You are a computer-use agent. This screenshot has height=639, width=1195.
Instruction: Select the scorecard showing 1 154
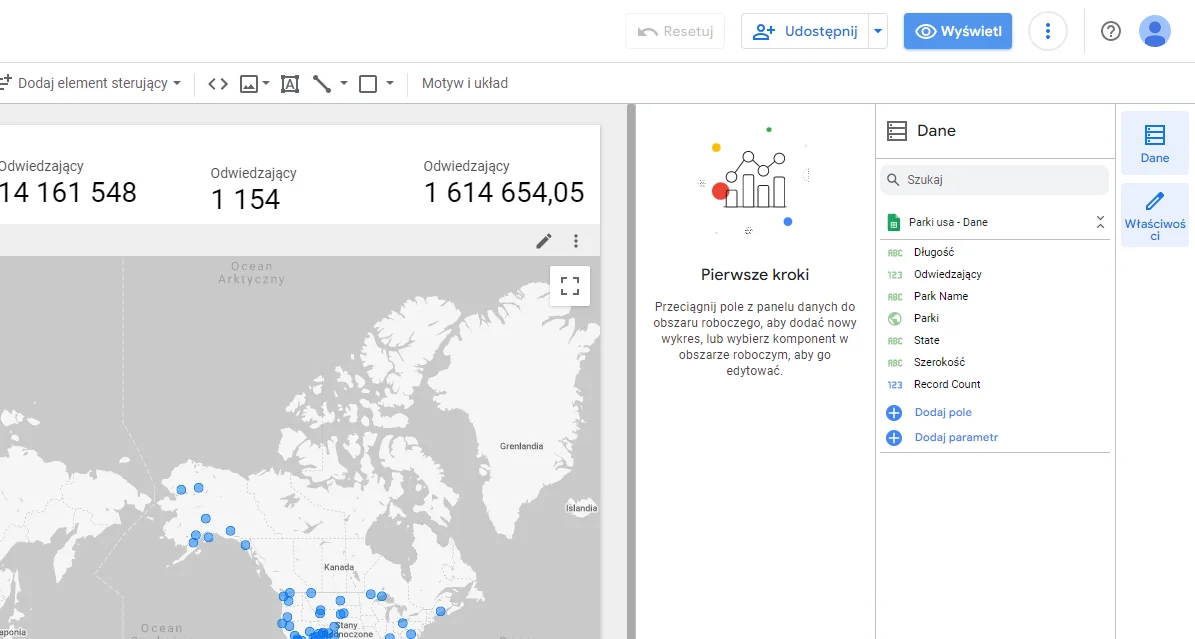254,189
